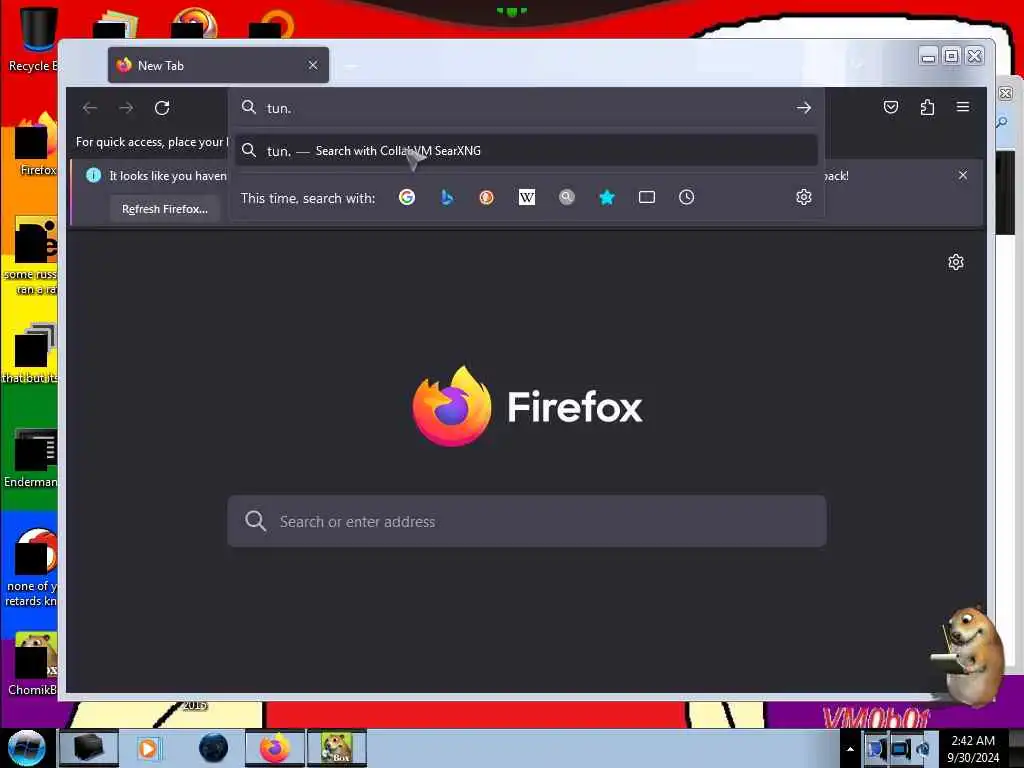Search this time with DuckDuckGo
This screenshot has height=768, width=1024.
[487, 197]
